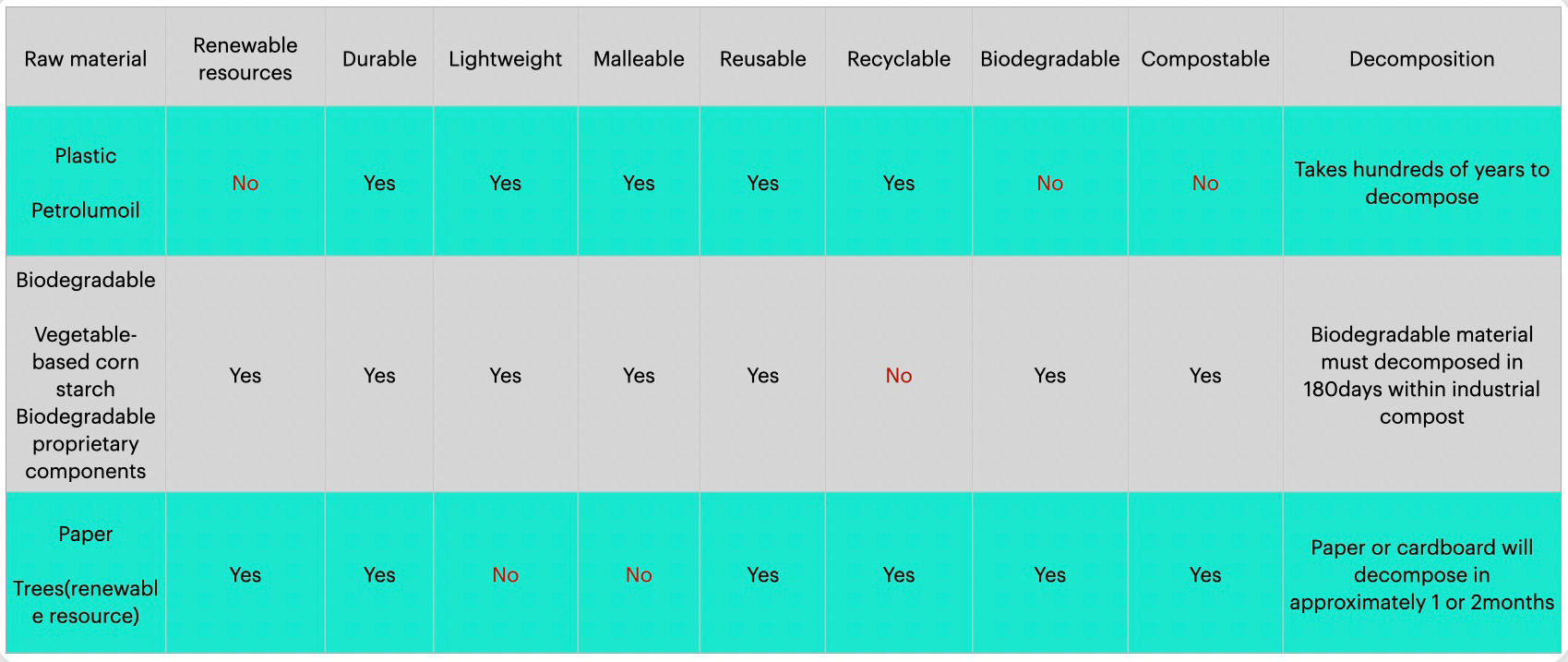The image size is (1568, 662).
Task: Select Paper row's red No under Lightweight
Action: tap(506, 574)
